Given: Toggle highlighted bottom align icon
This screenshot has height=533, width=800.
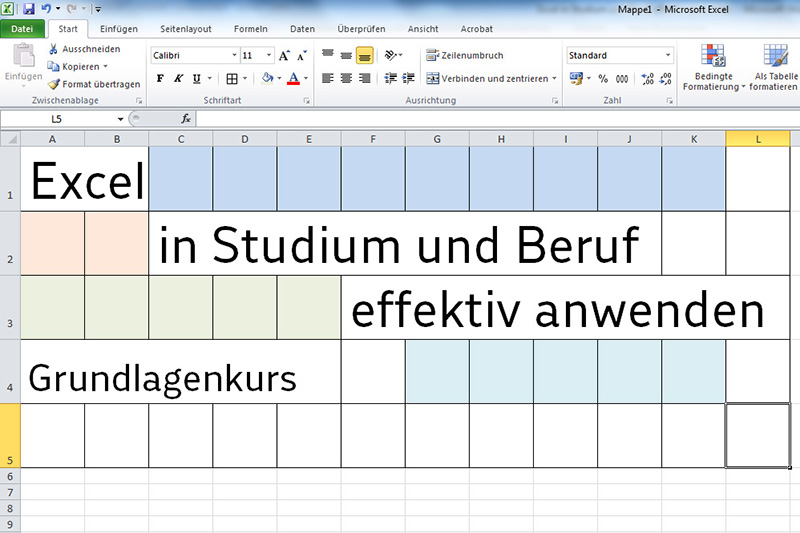Looking at the screenshot, I should click(x=365, y=55).
